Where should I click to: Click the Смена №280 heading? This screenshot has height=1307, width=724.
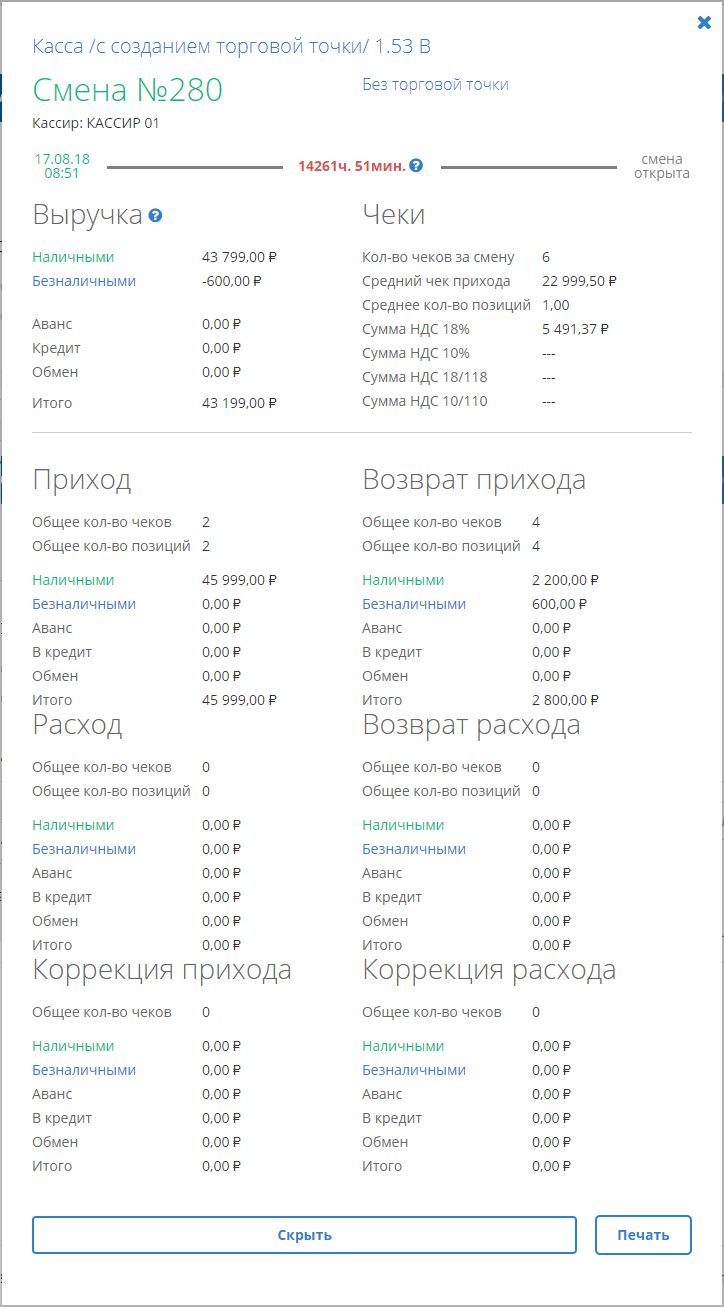point(128,90)
